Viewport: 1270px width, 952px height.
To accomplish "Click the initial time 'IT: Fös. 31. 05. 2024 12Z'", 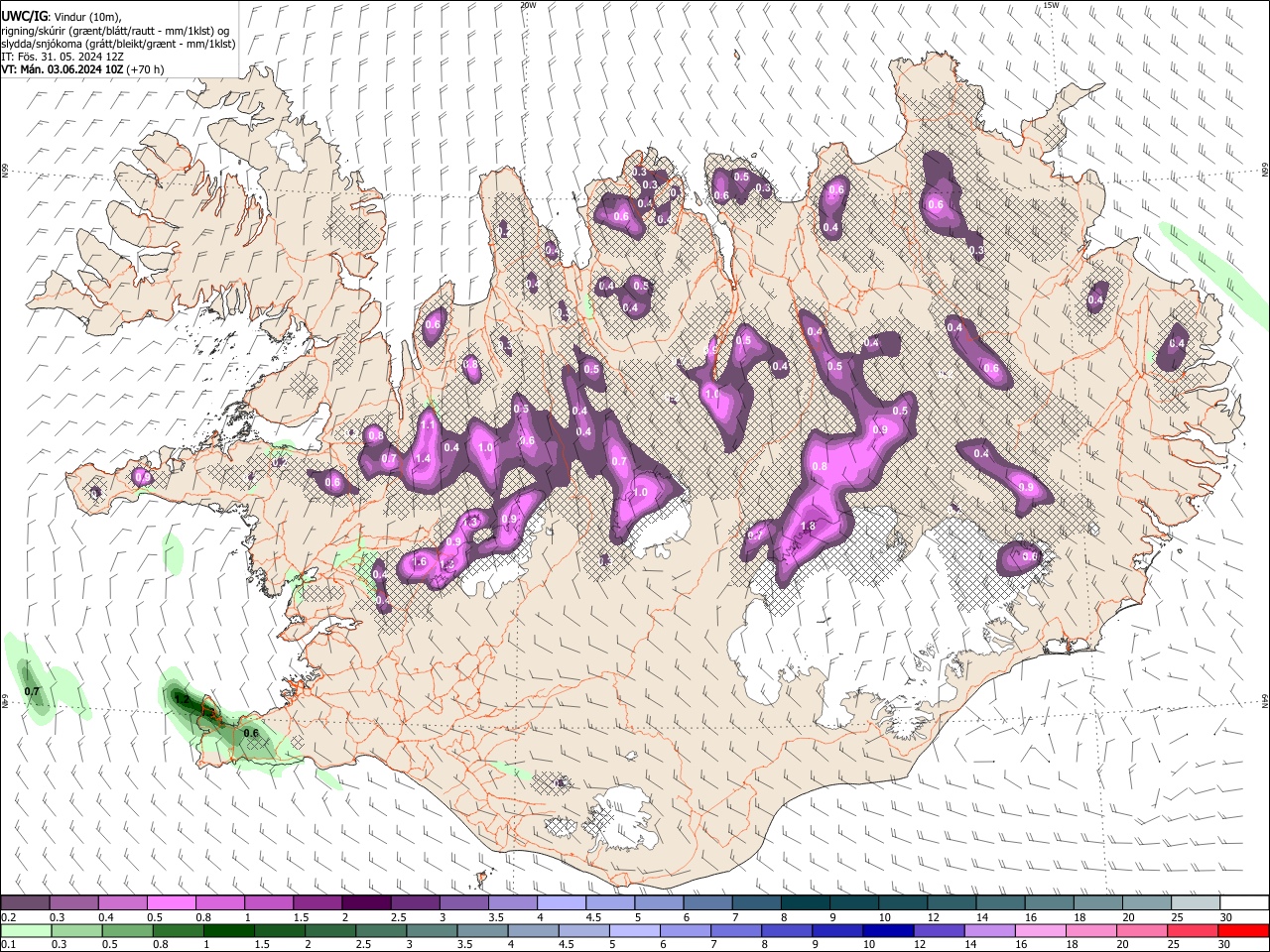I will click(x=62, y=57).
